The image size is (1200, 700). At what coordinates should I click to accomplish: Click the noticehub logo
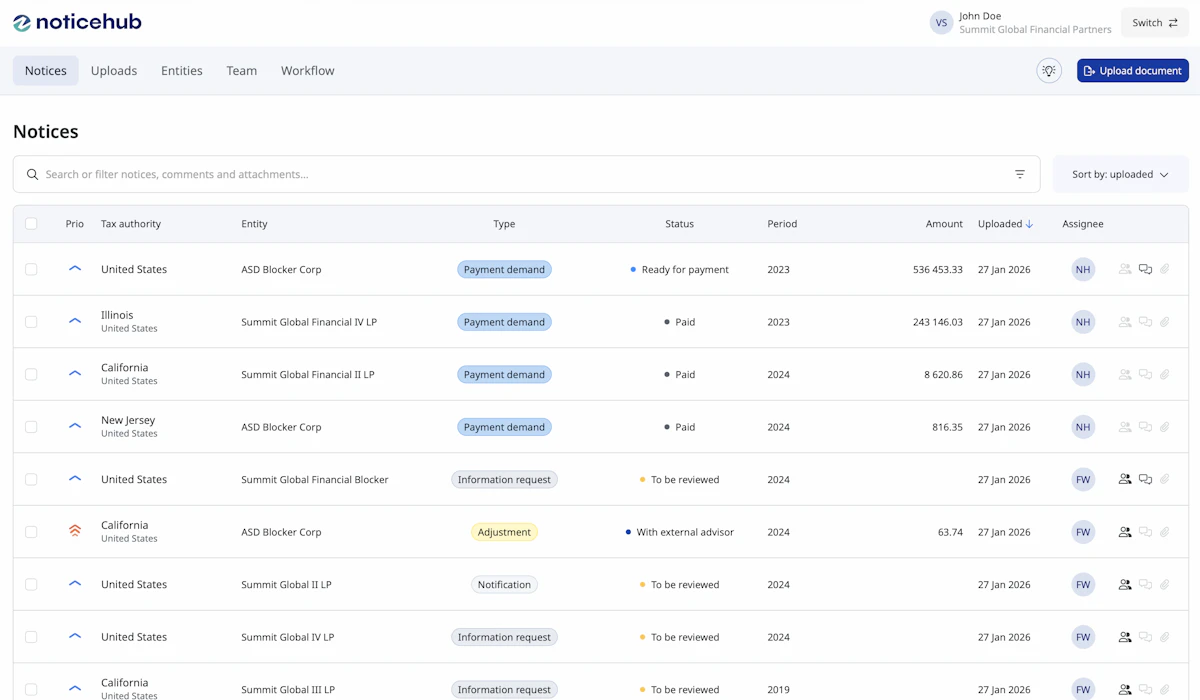[x=77, y=22]
